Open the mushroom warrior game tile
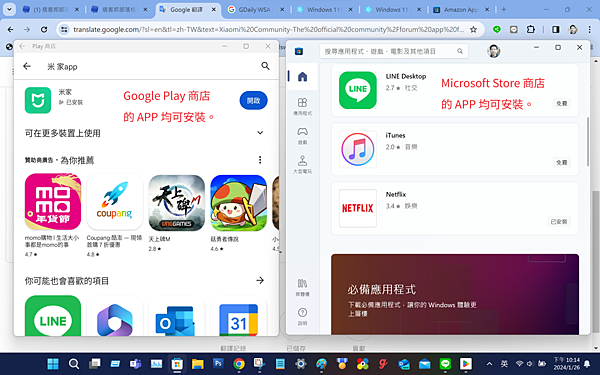 238,202
